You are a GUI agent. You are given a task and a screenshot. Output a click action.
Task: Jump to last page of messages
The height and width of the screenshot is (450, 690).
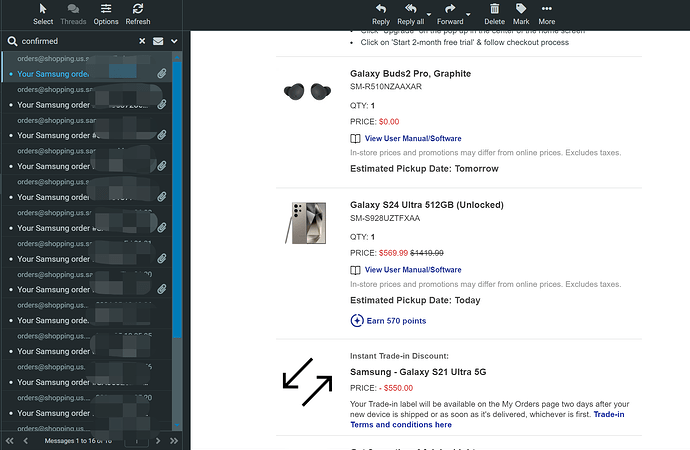click(173, 441)
